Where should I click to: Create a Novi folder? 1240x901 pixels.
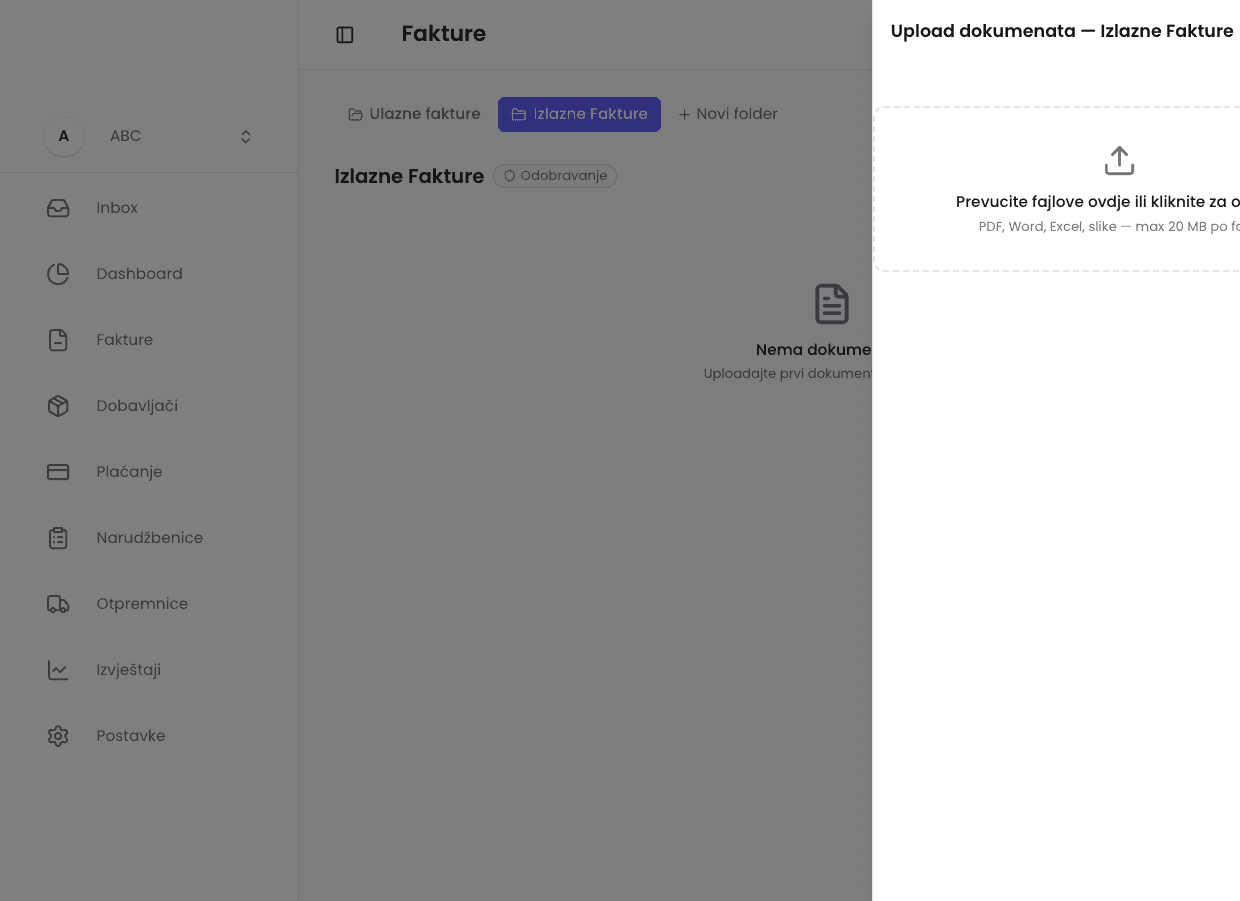(x=728, y=115)
